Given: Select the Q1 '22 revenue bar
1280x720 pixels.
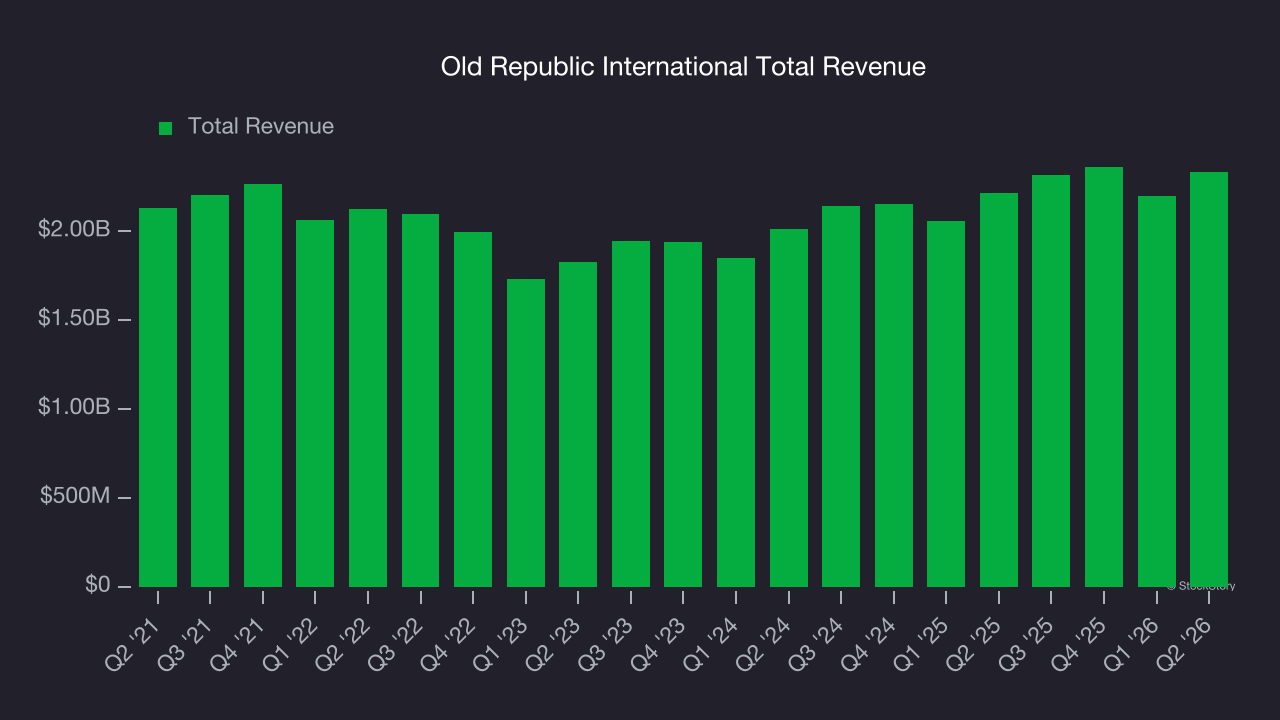Looking at the screenshot, I should [315, 403].
